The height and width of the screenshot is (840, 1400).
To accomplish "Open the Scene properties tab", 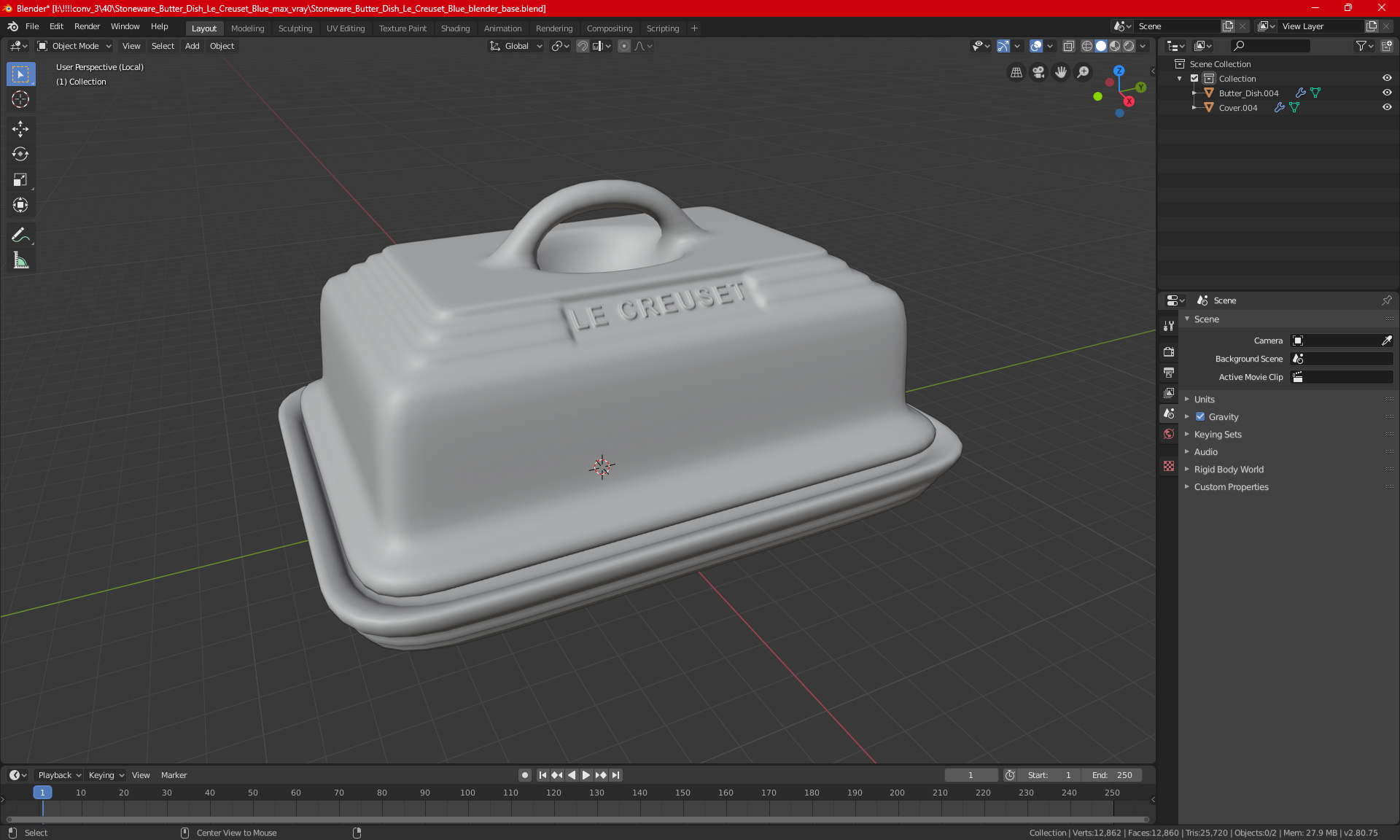I will tap(1169, 413).
